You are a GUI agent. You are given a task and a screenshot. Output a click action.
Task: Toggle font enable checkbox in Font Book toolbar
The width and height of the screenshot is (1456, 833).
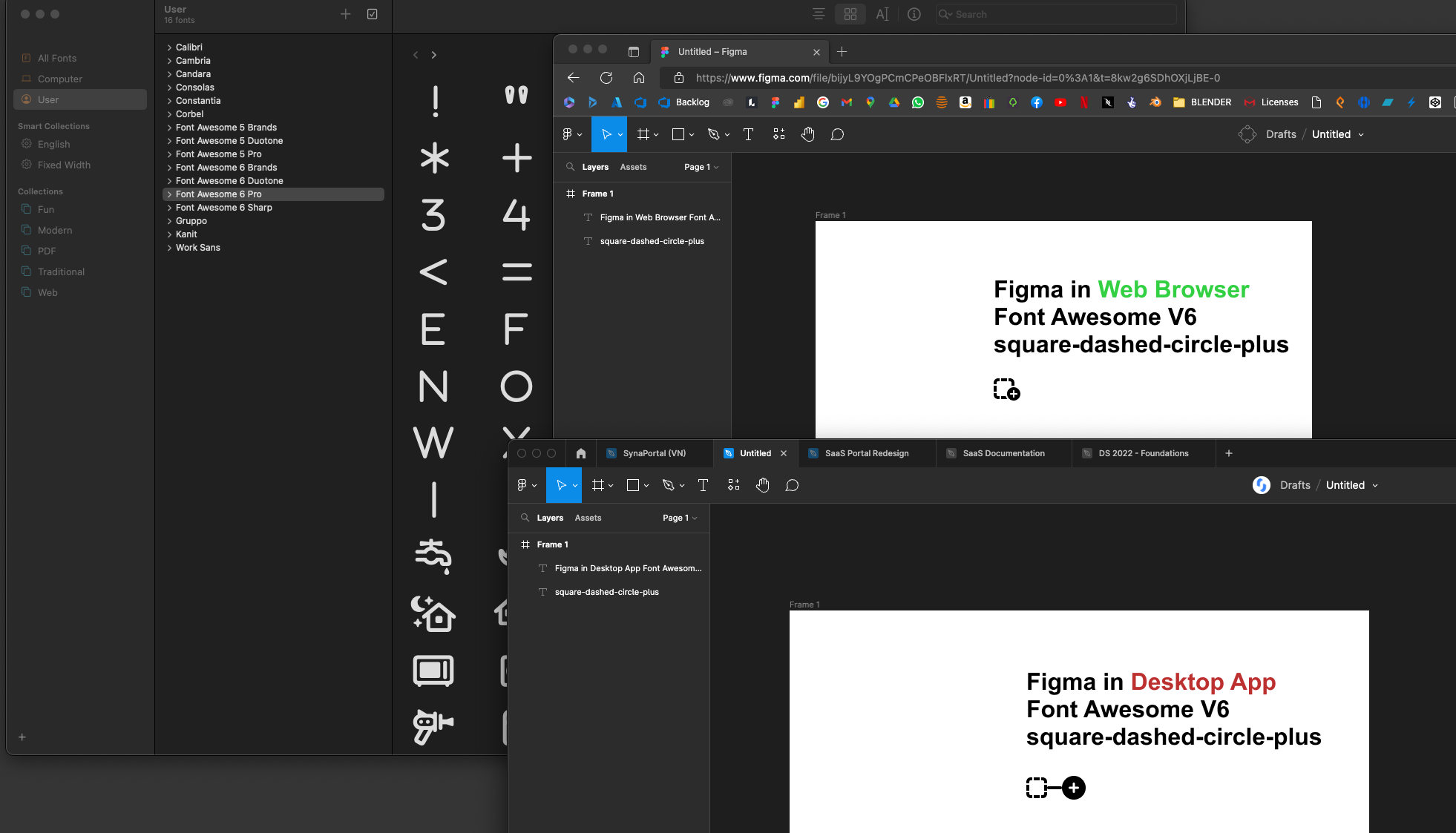(373, 14)
